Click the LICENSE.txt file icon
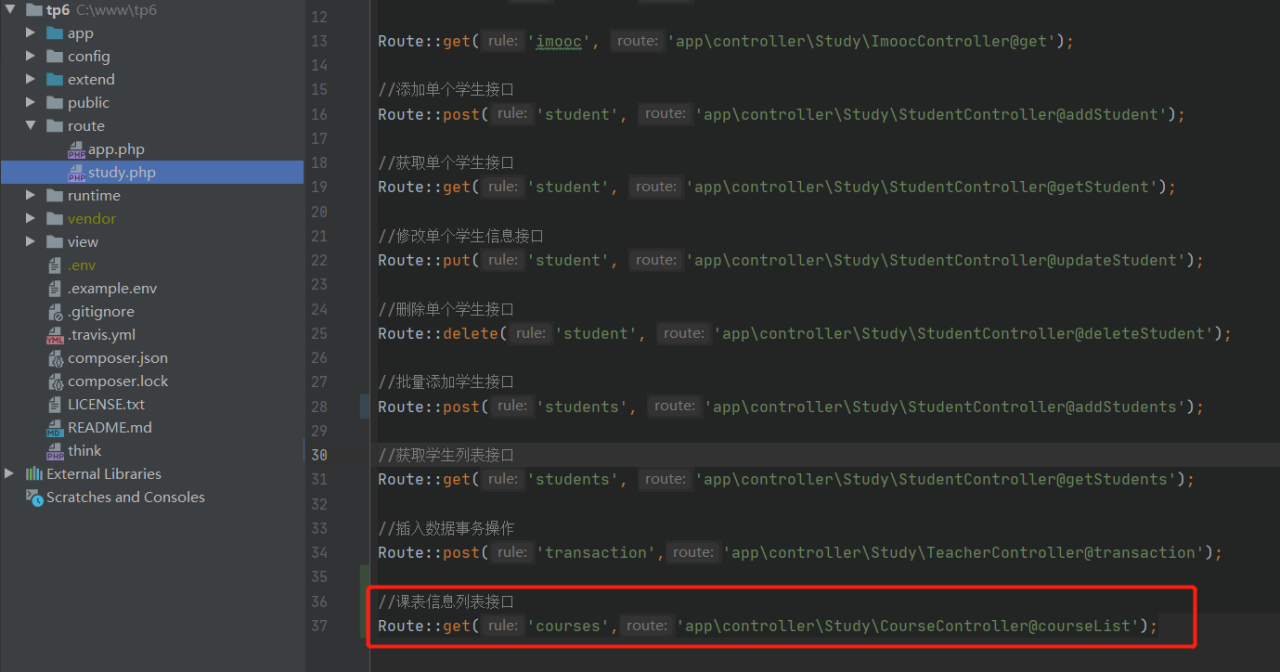The width and height of the screenshot is (1280, 672). click(x=55, y=404)
